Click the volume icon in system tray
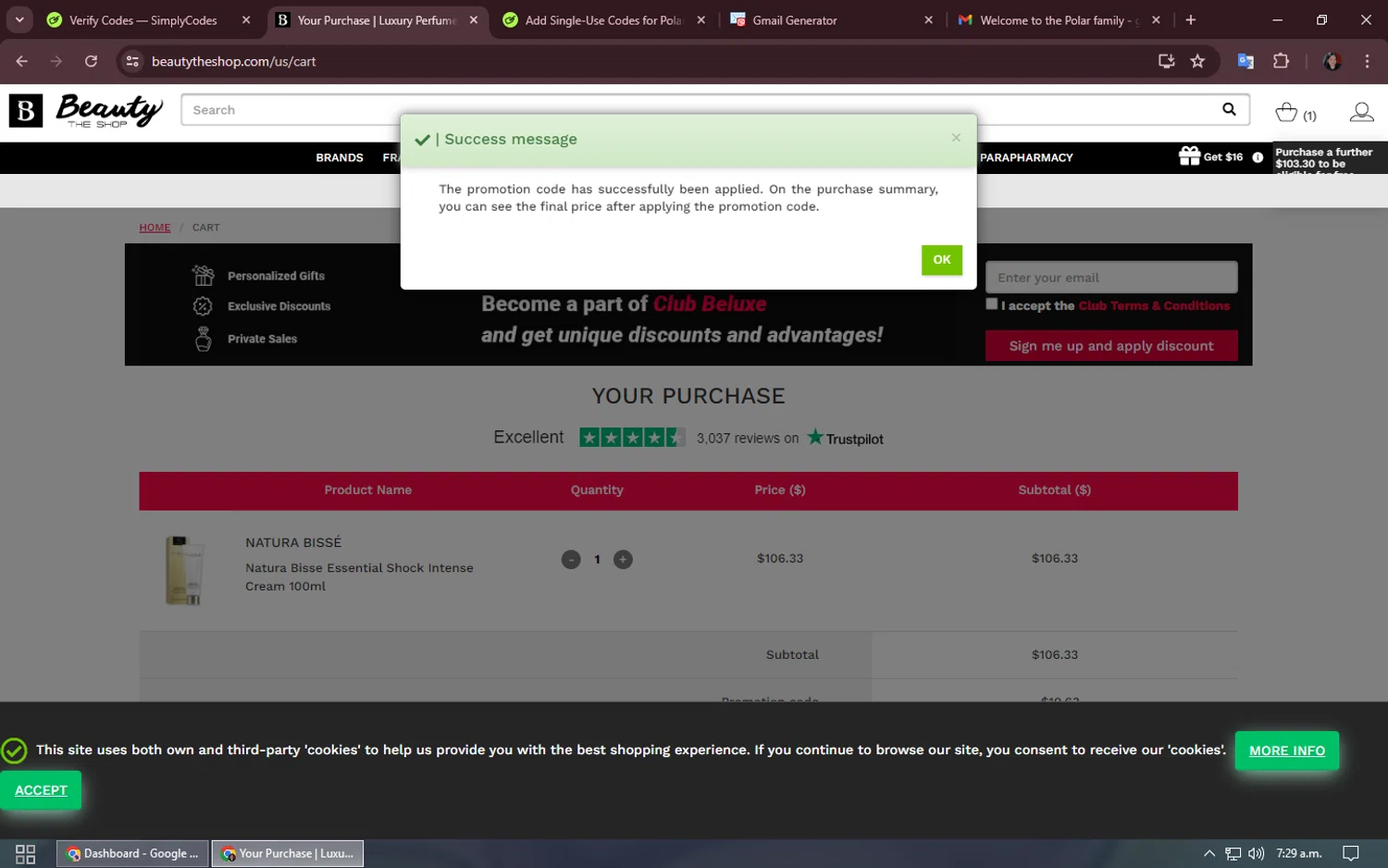 (1256, 853)
